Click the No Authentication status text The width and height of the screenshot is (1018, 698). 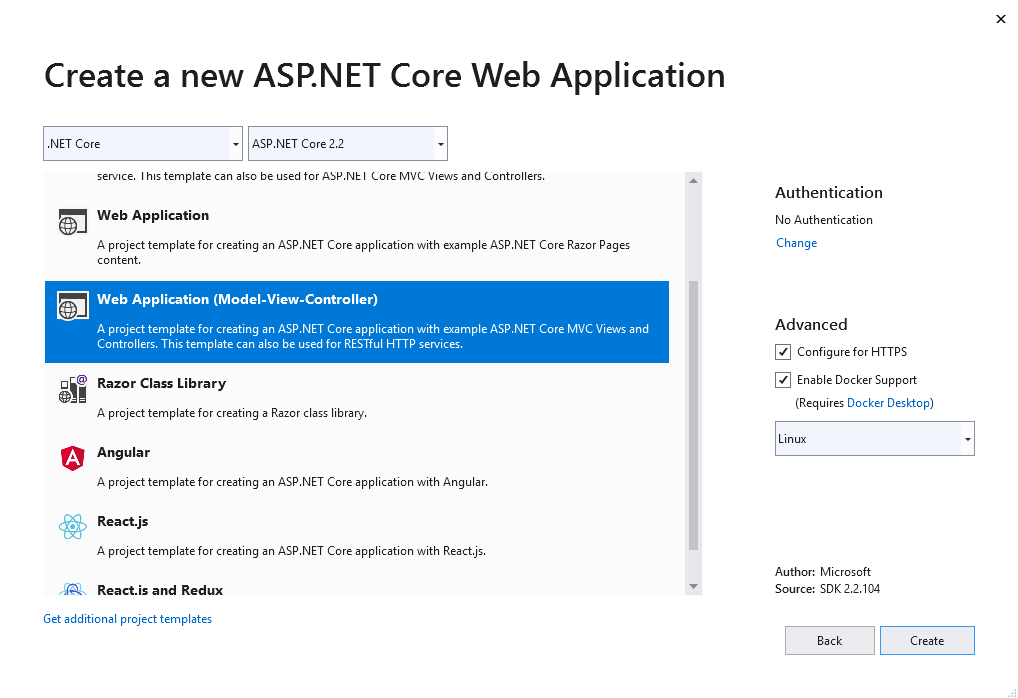click(x=824, y=220)
